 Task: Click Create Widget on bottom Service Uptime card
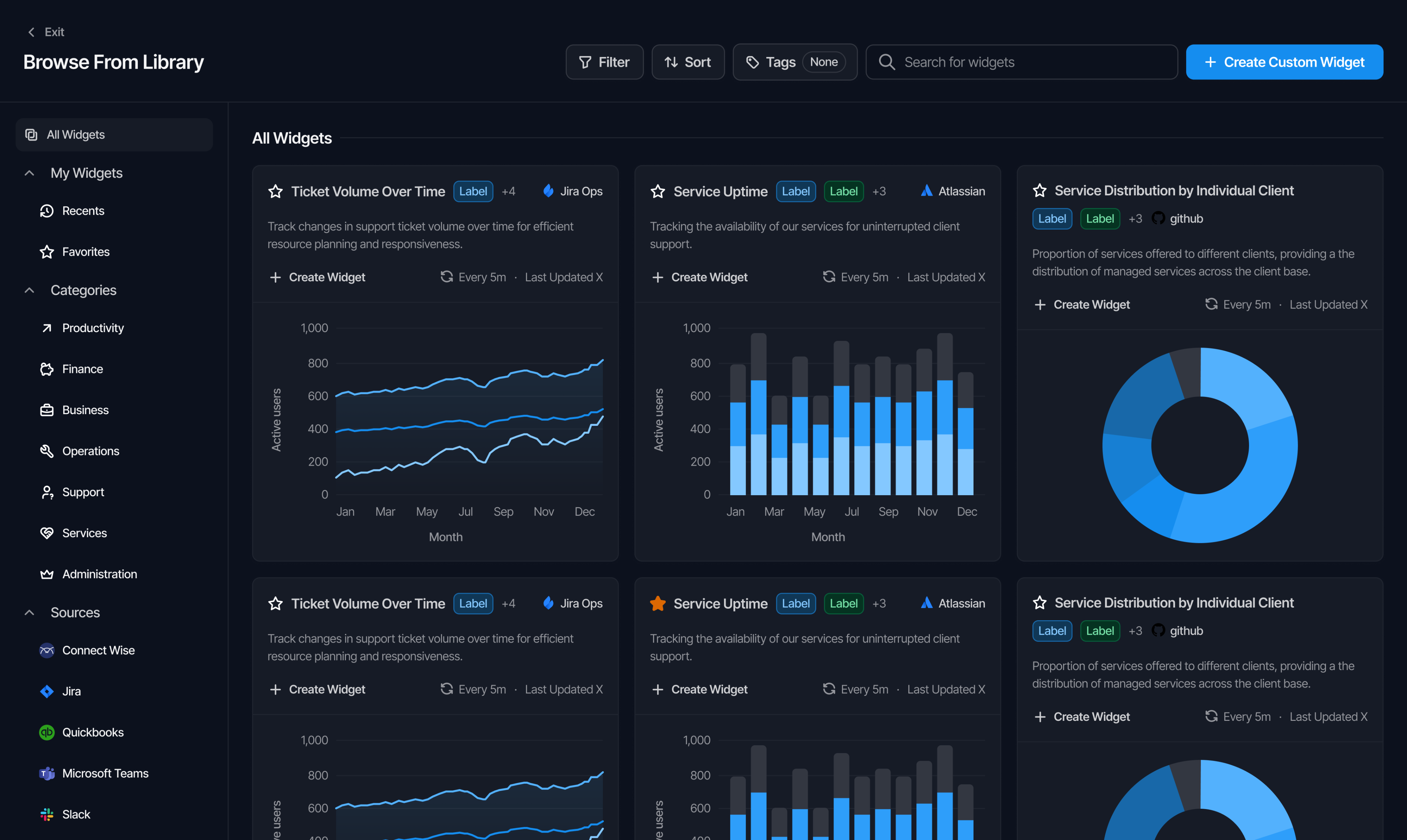[700, 689]
